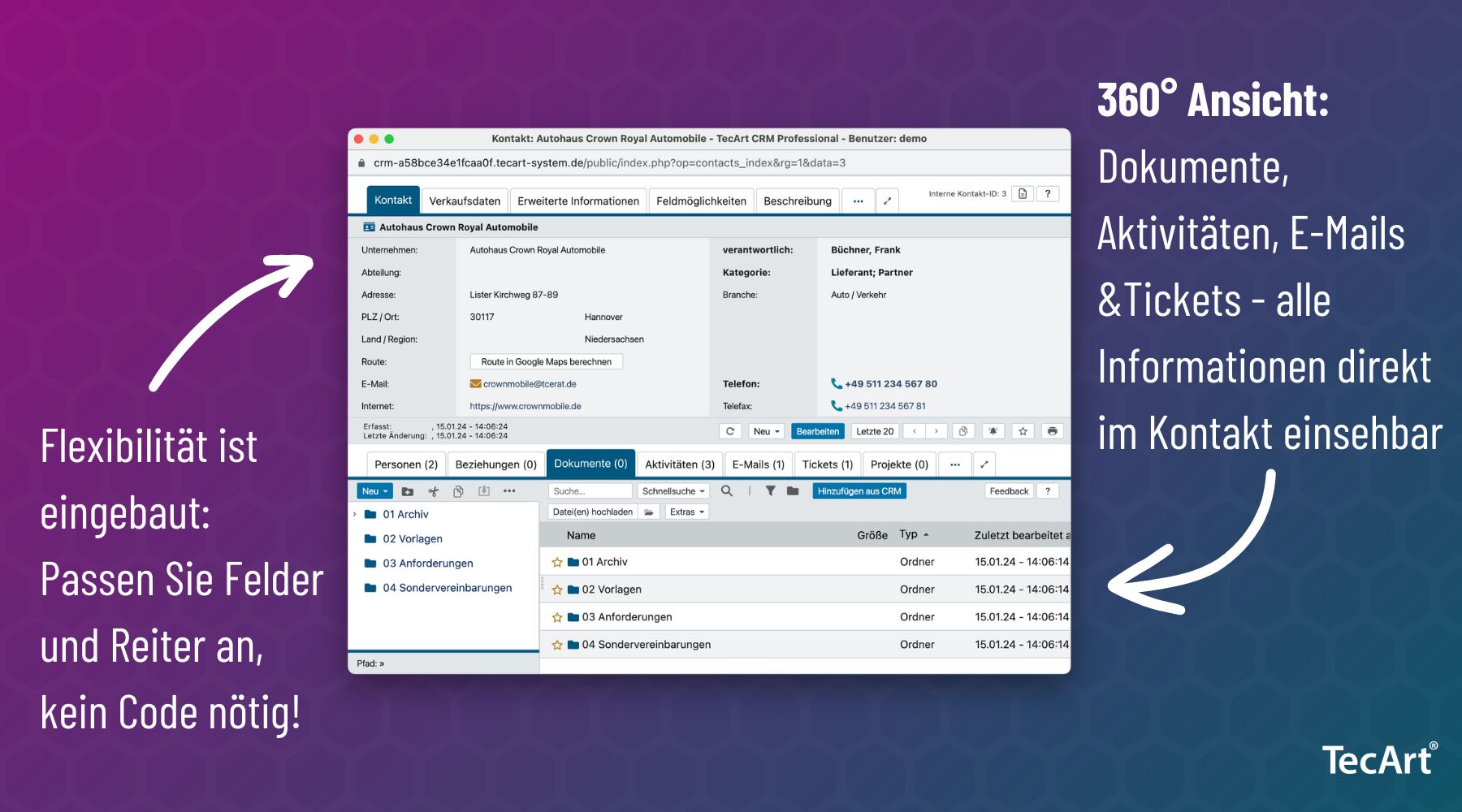Select 04 Sondervereinbarungen in the folder tree
Screen dimensions: 1462x812
447,588
